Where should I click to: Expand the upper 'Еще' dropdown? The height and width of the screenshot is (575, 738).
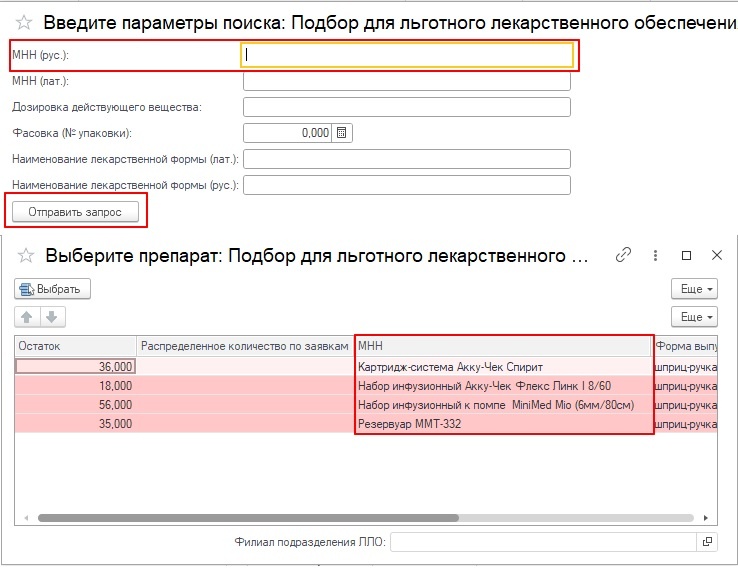(x=696, y=289)
